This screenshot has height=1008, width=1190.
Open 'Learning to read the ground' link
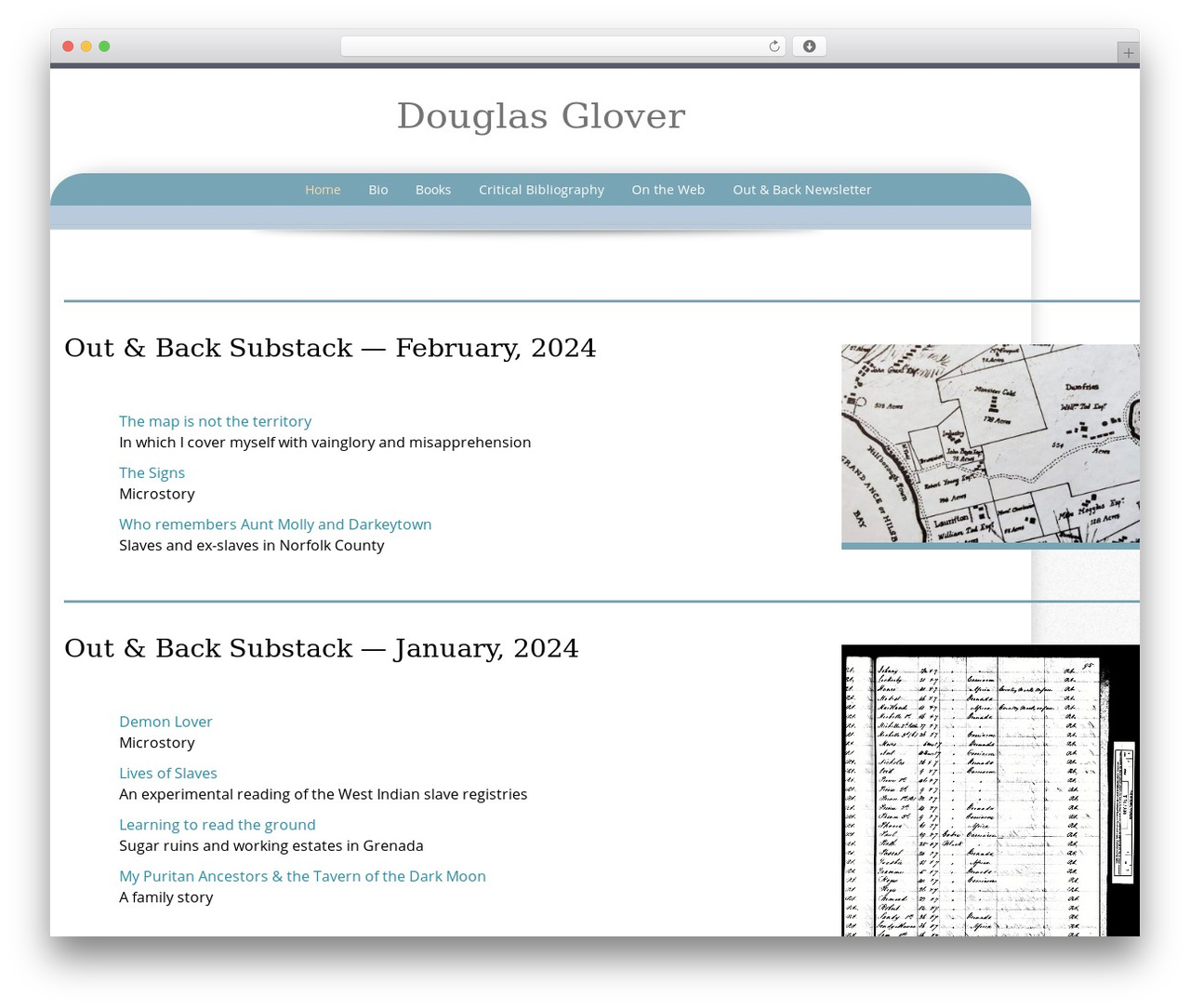coord(218,825)
